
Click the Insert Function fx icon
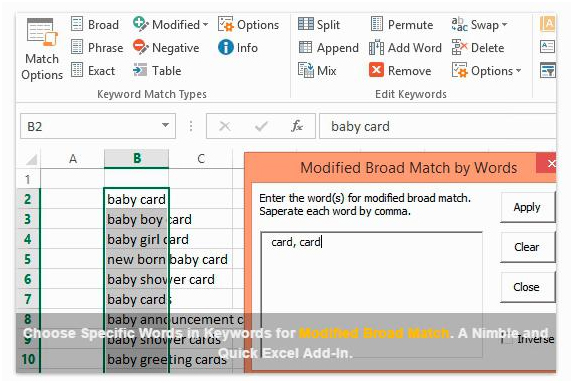tap(297, 126)
